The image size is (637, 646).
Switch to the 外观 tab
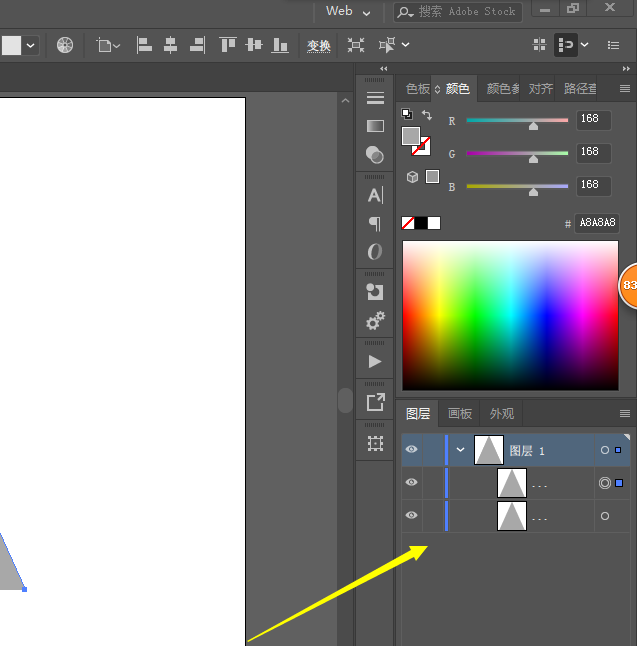(501, 414)
